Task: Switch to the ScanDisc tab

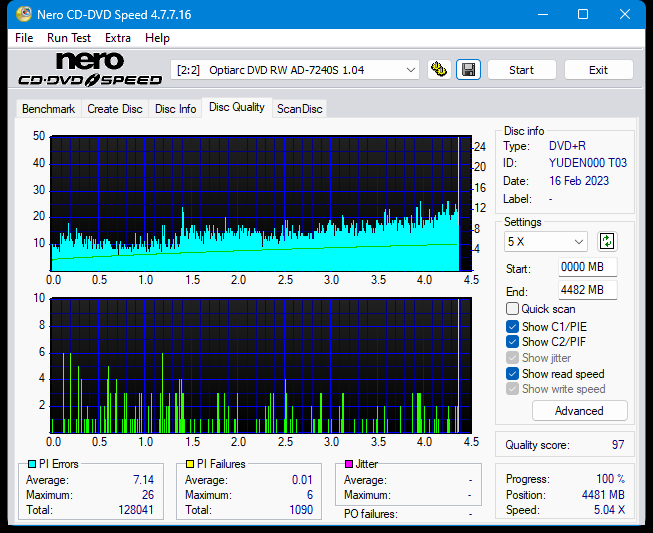Action: 299,109
